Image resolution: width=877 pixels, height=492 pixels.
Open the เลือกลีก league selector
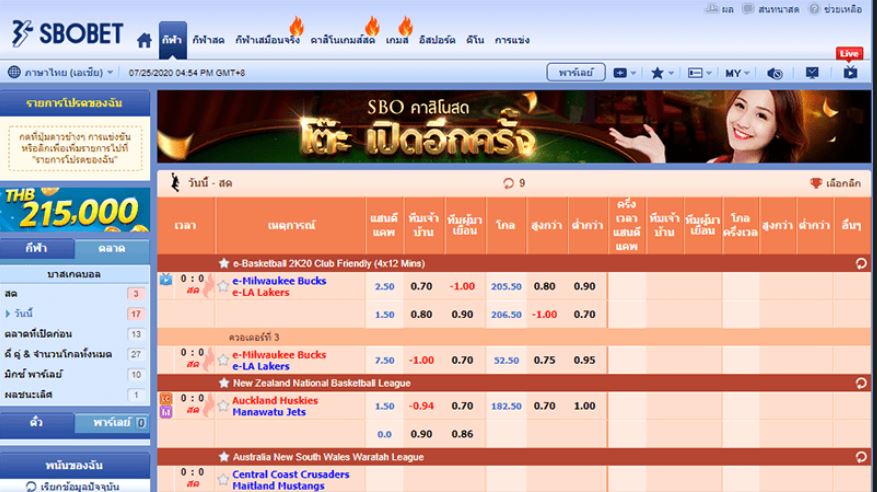tap(836, 183)
